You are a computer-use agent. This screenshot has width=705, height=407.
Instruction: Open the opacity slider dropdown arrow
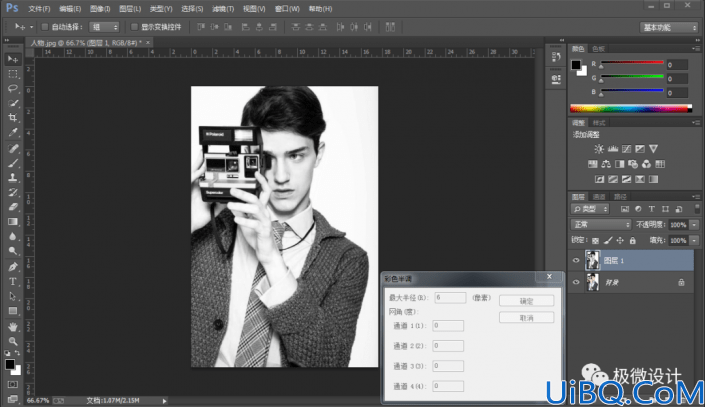click(x=695, y=225)
